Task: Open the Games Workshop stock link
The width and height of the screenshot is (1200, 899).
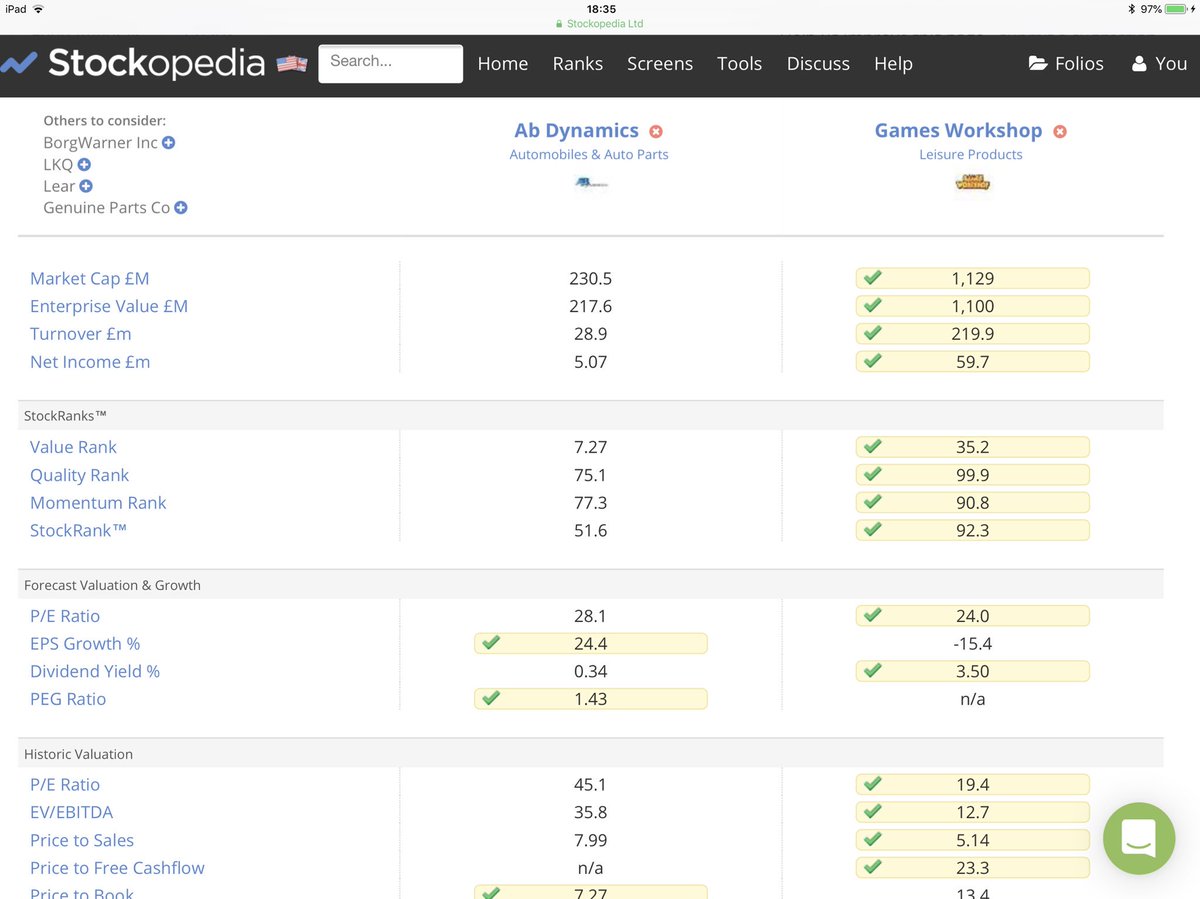Action: coord(958,130)
